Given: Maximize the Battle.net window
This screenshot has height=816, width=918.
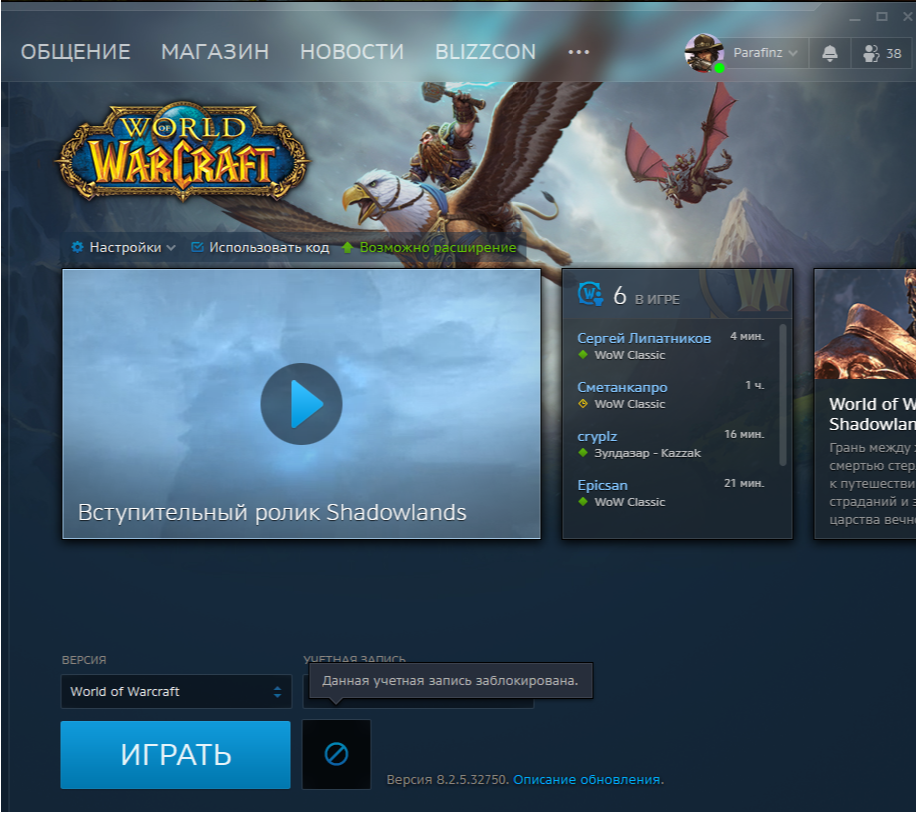Looking at the screenshot, I should [882, 17].
